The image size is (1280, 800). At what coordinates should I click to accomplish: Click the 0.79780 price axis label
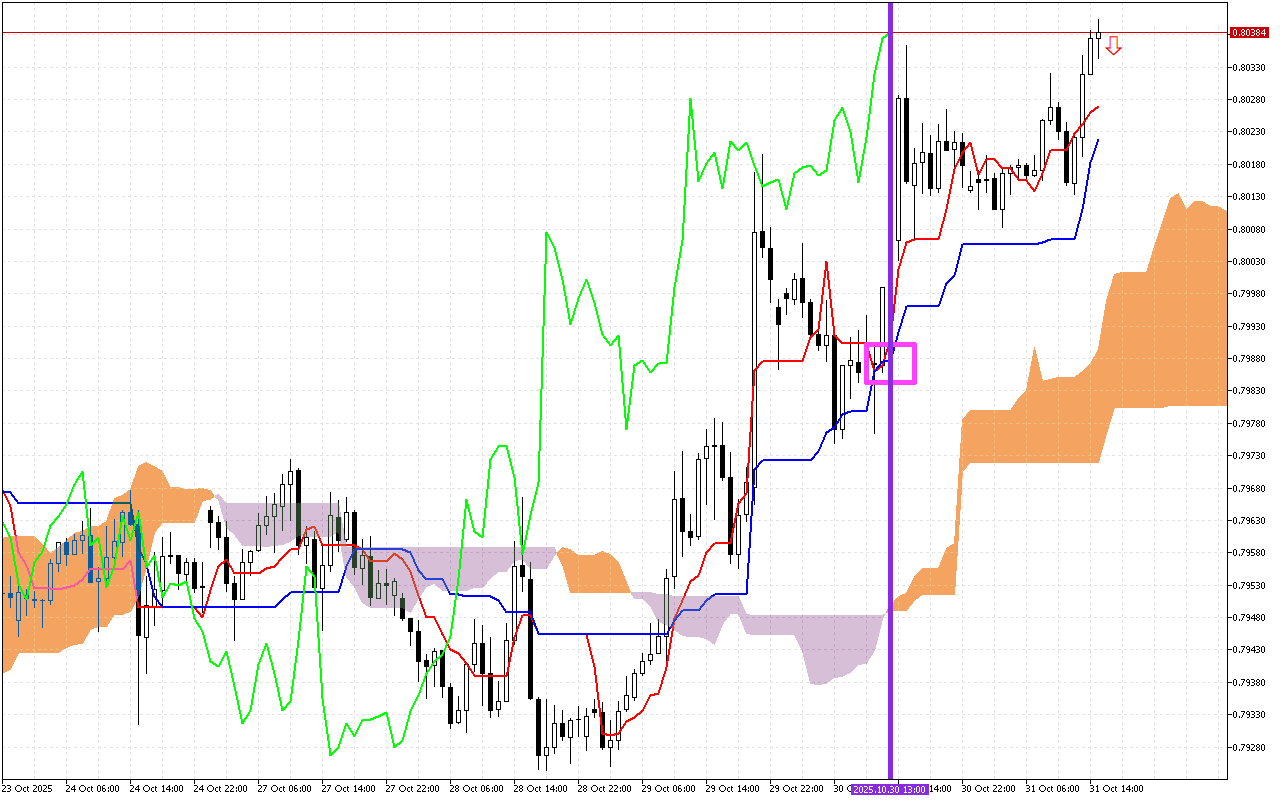[1250, 423]
